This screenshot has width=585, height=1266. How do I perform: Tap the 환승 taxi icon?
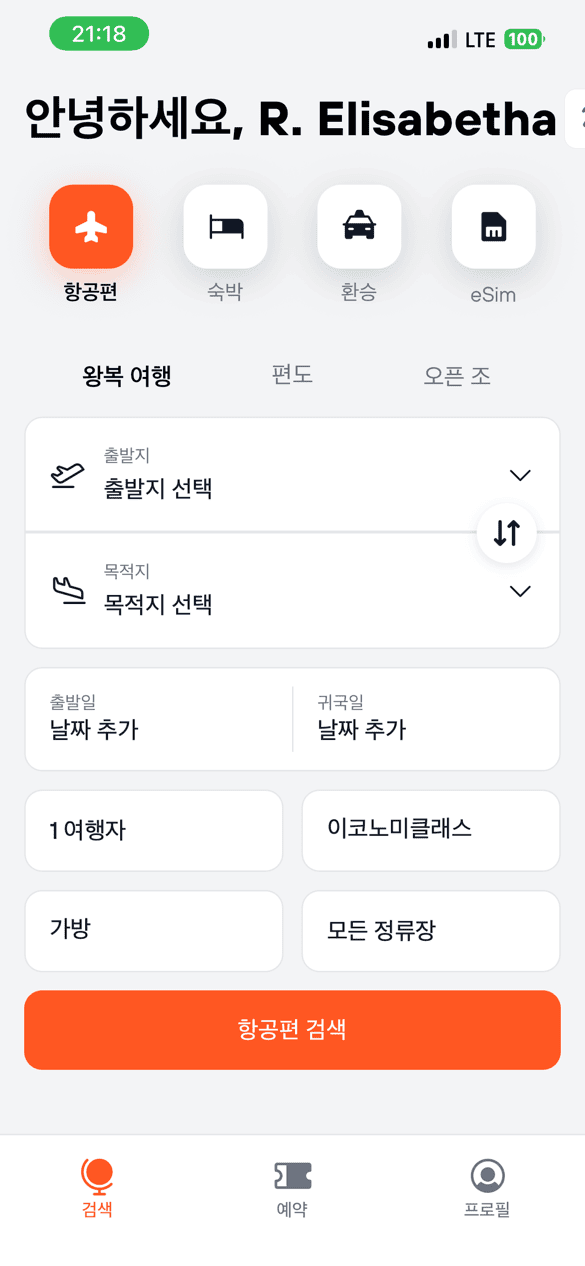tap(359, 227)
